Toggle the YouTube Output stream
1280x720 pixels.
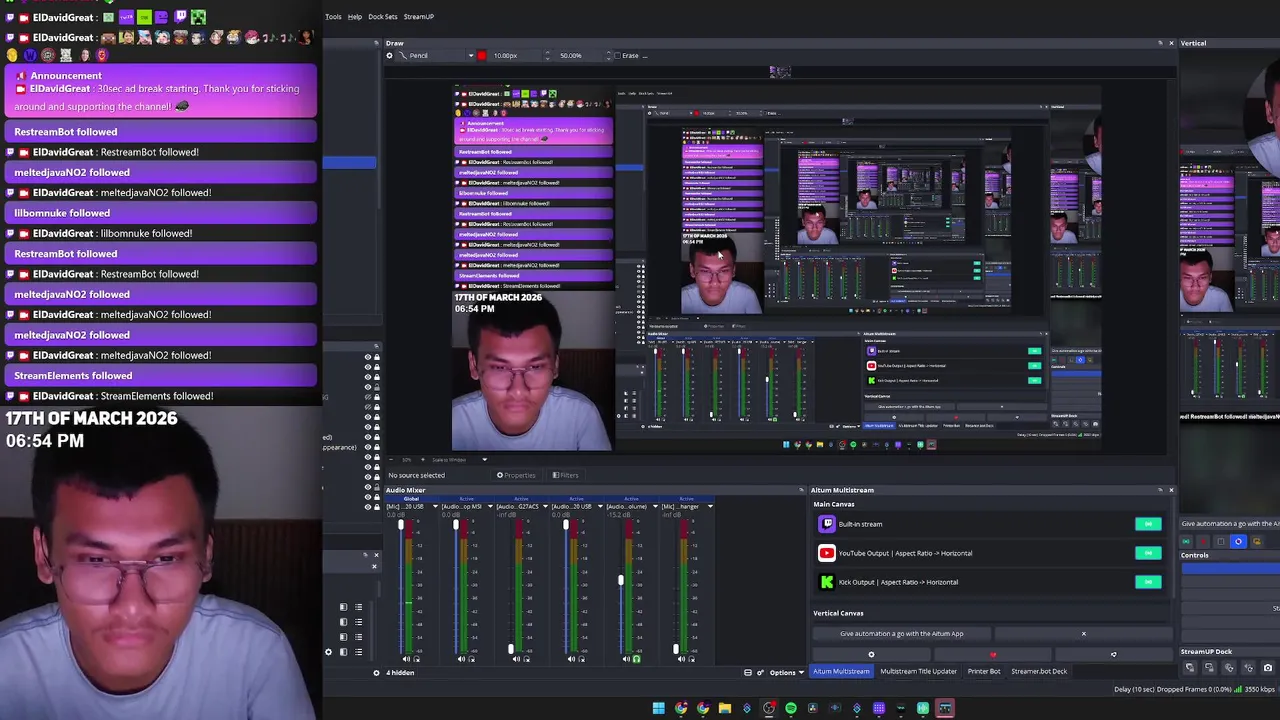pos(1148,553)
